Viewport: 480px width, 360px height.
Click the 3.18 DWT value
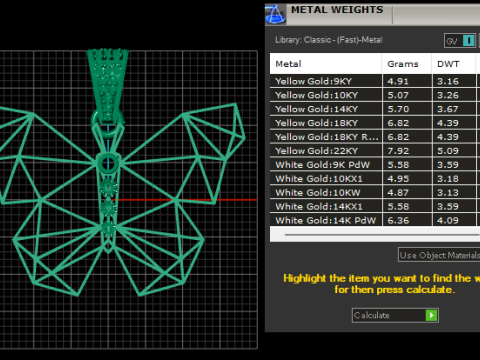(x=448, y=179)
